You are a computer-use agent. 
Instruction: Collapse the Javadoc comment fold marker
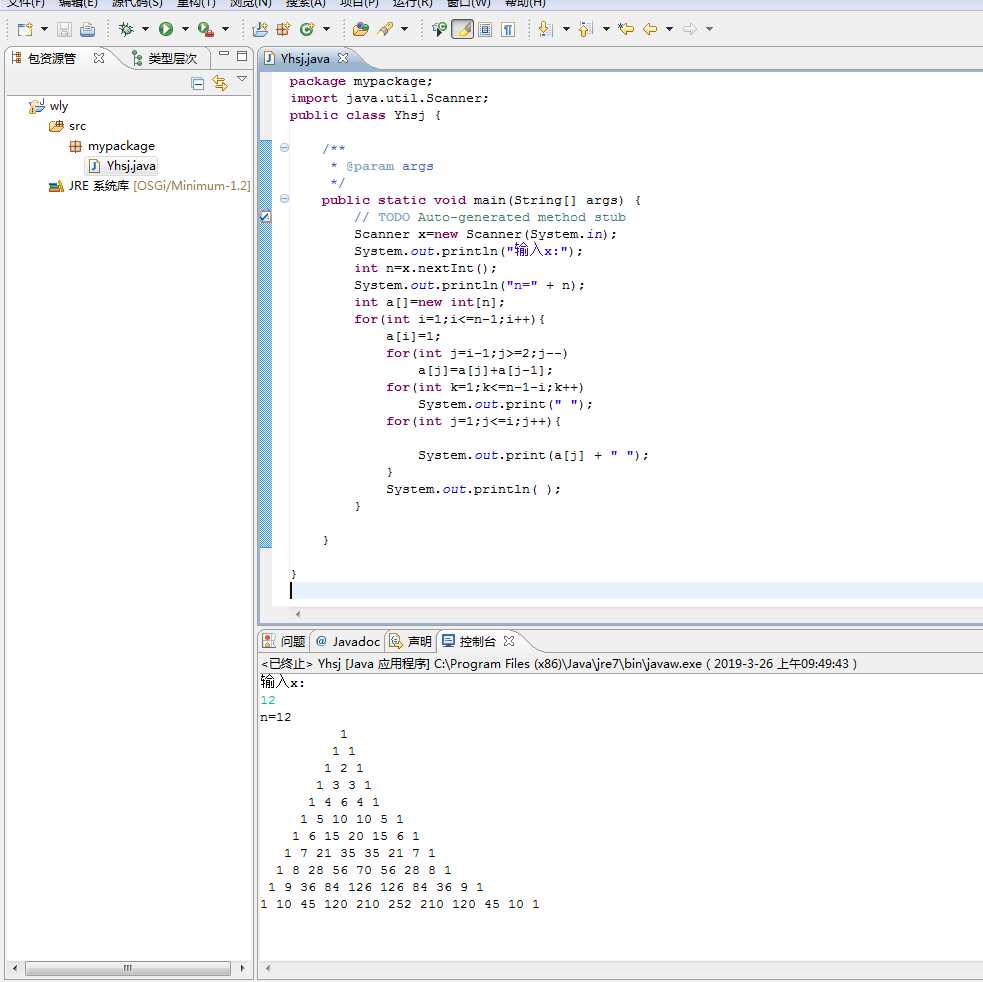[x=284, y=147]
